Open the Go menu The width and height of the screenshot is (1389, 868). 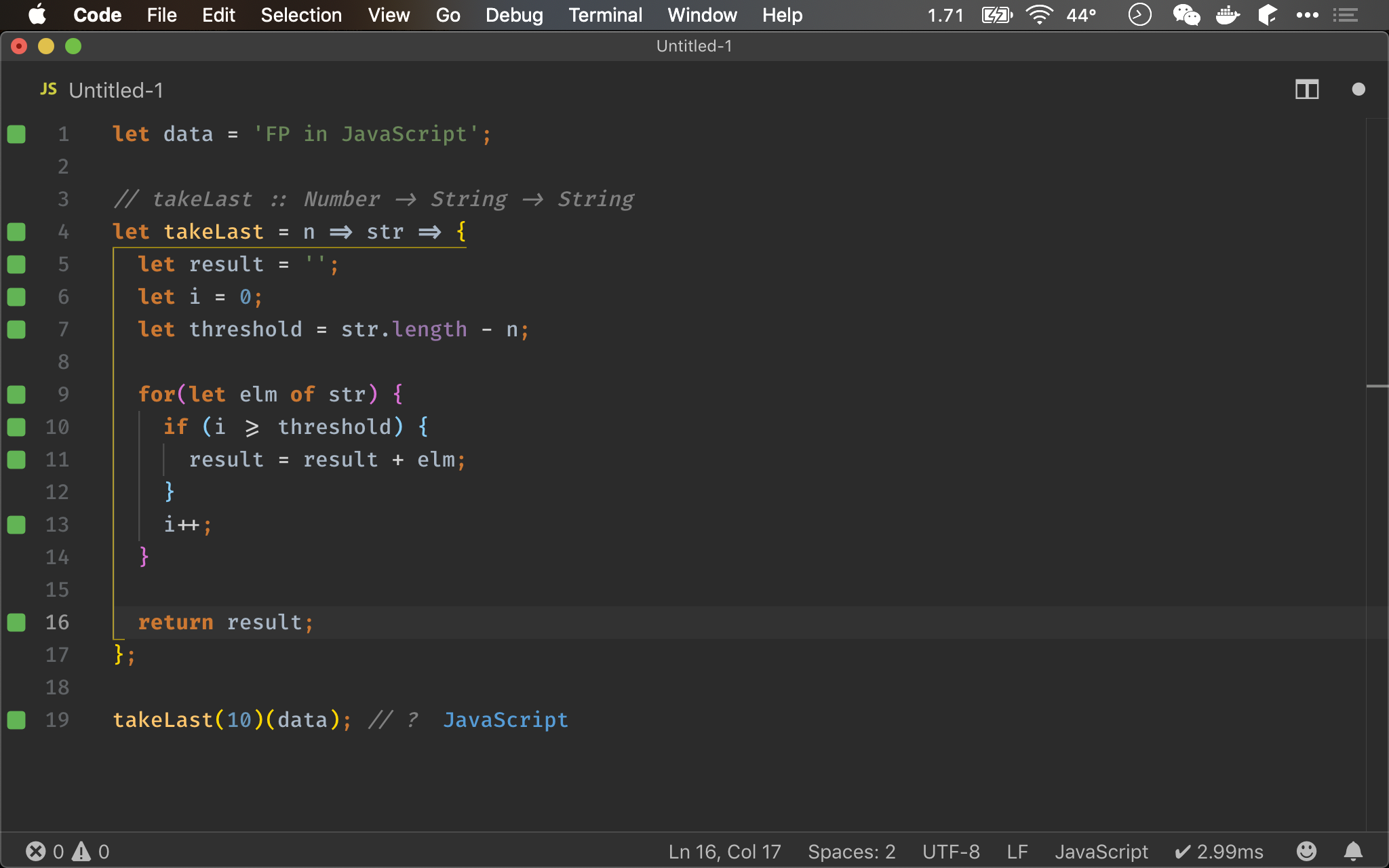[x=448, y=15]
